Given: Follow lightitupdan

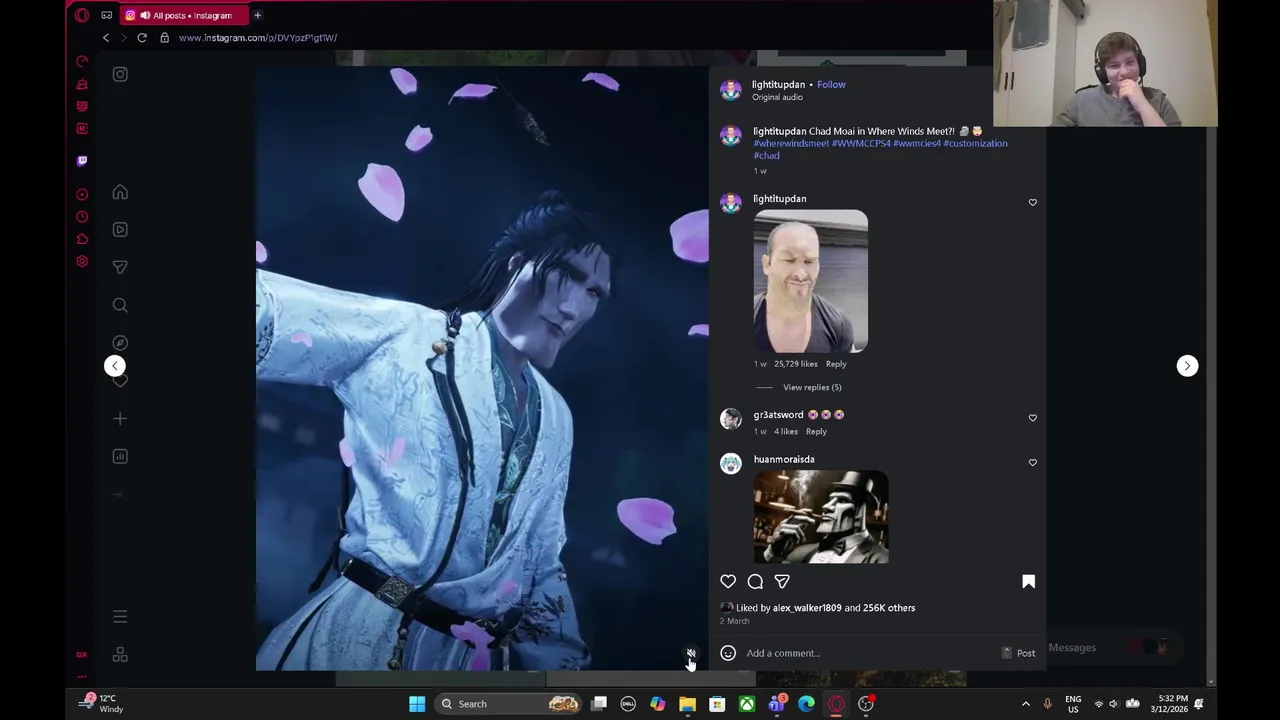Looking at the screenshot, I should tap(831, 84).
